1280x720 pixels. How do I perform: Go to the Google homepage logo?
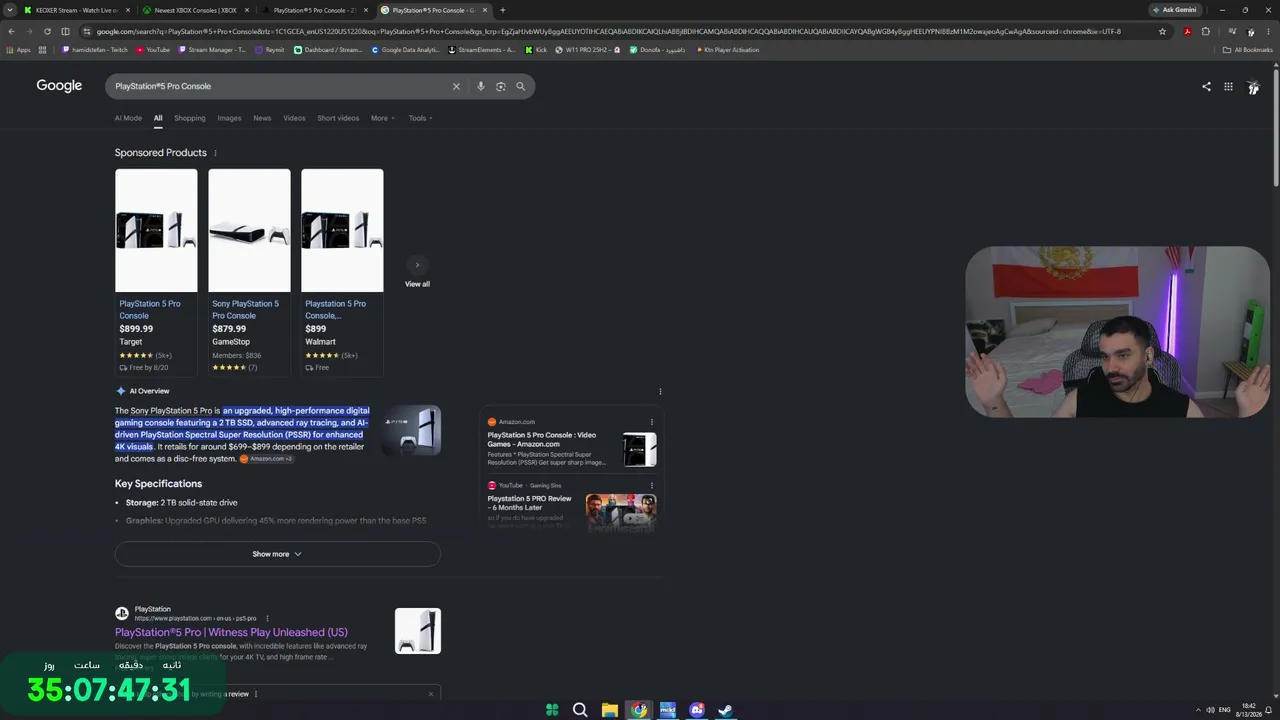pos(59,86)
